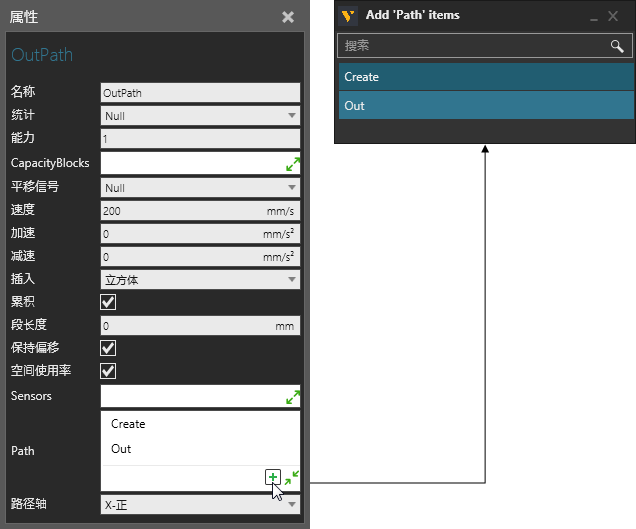Open the 路径轴 dropdown showing X-正
Image resolution: width=636 pixels, height=529 pixels.
[200, 506]
